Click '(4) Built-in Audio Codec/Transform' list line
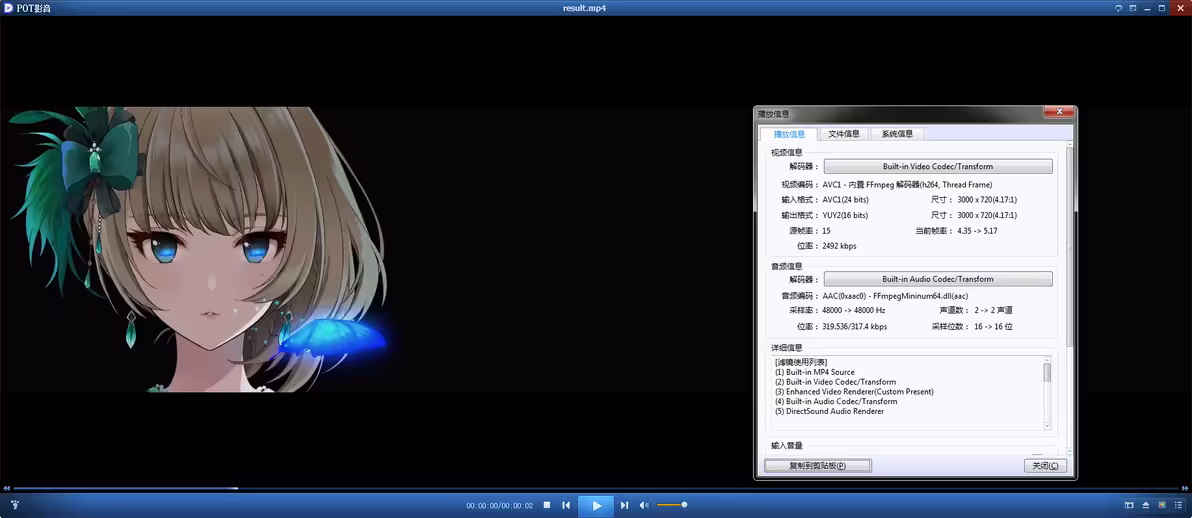This screenshot has width=1192, height=518. (x=835, y=402)
